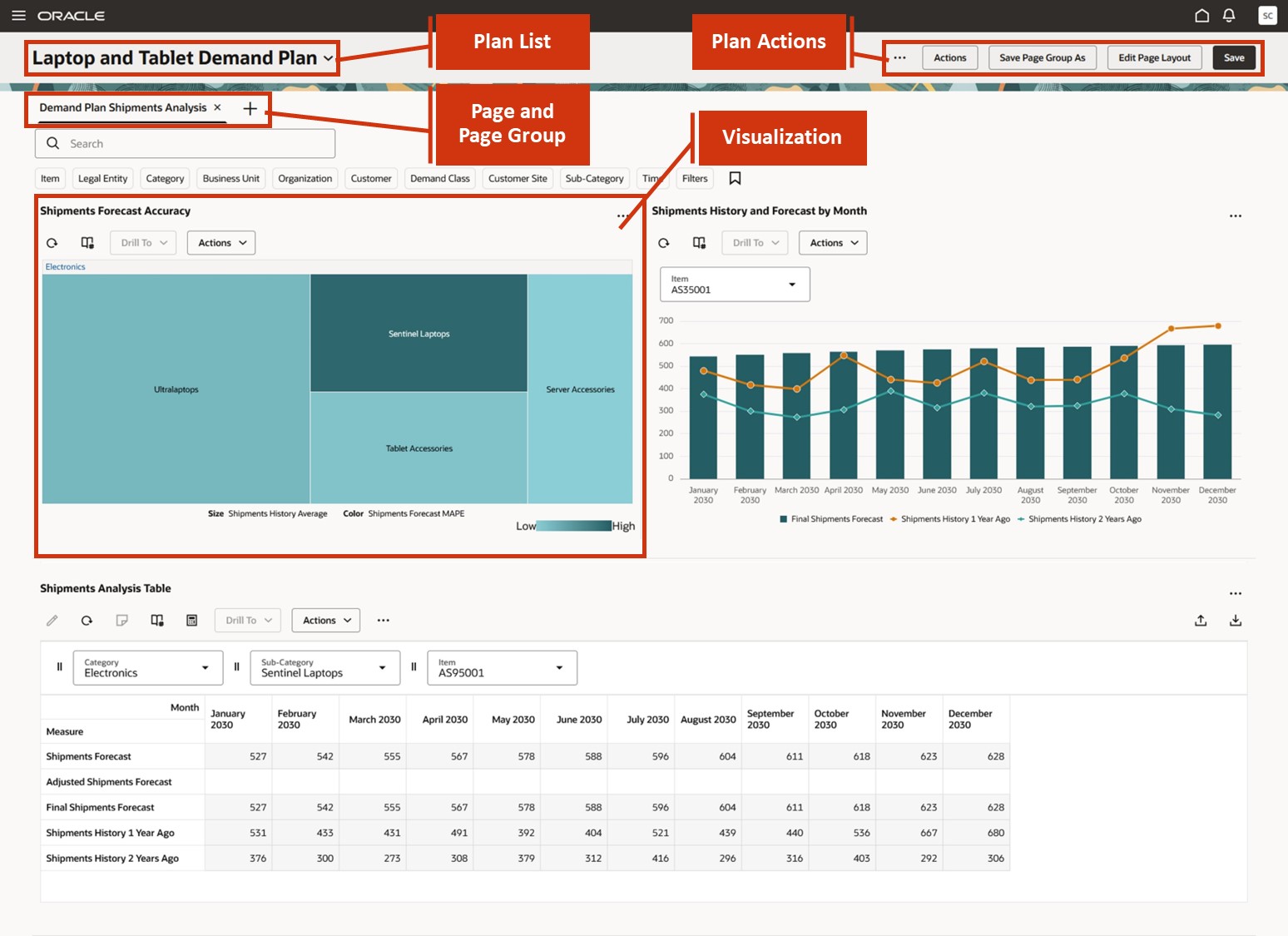The width and height of the screenshot is (1288, 936).
Task: Open Drill To in Shipments History chart
Action: pos(755,243)
